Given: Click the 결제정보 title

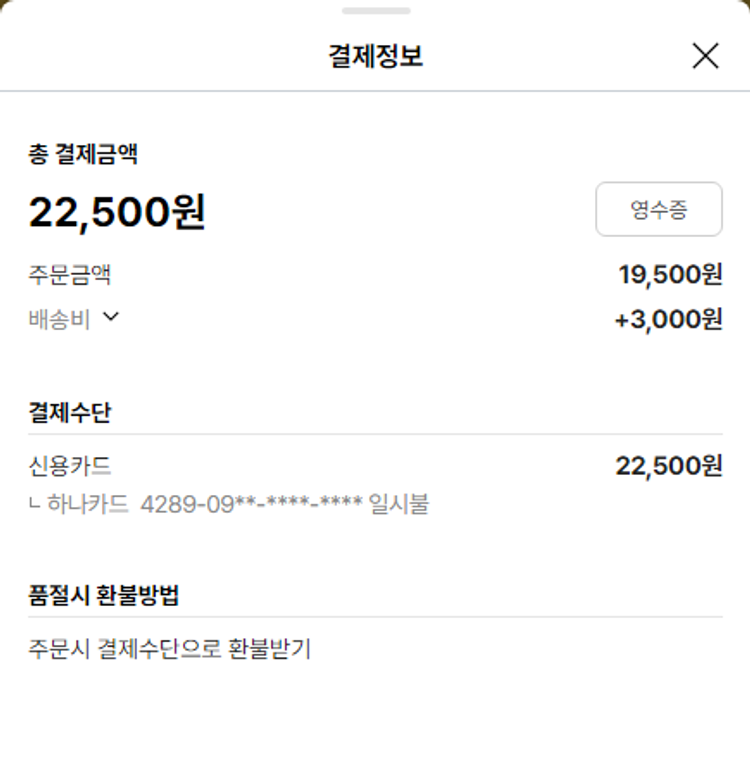Looking at the screenshot, I should [x=375, y=56].
